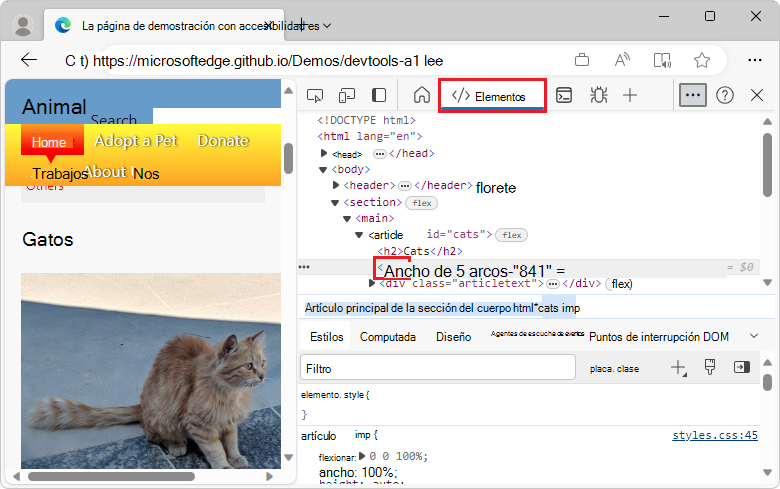780x489 pixels.
Task: Open the styles.css:45 source link
Action: pos(715,435)
